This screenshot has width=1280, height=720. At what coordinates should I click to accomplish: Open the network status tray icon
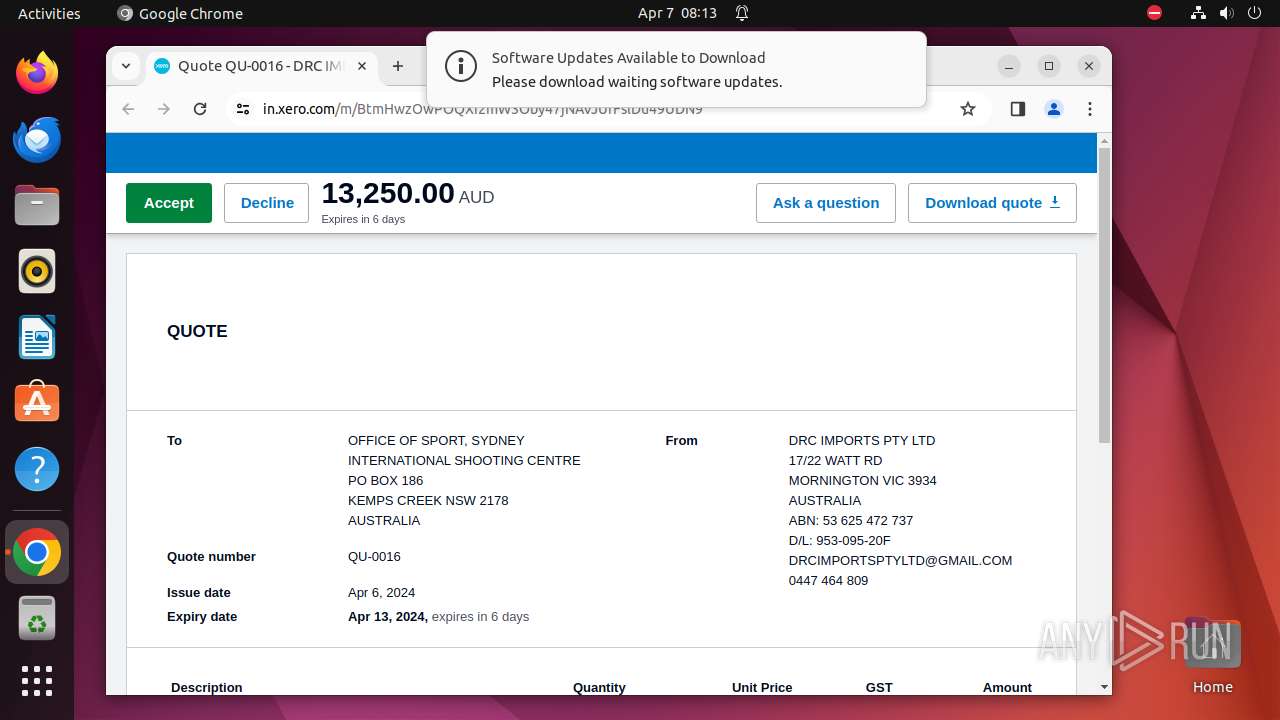(x=1198, y=13)
